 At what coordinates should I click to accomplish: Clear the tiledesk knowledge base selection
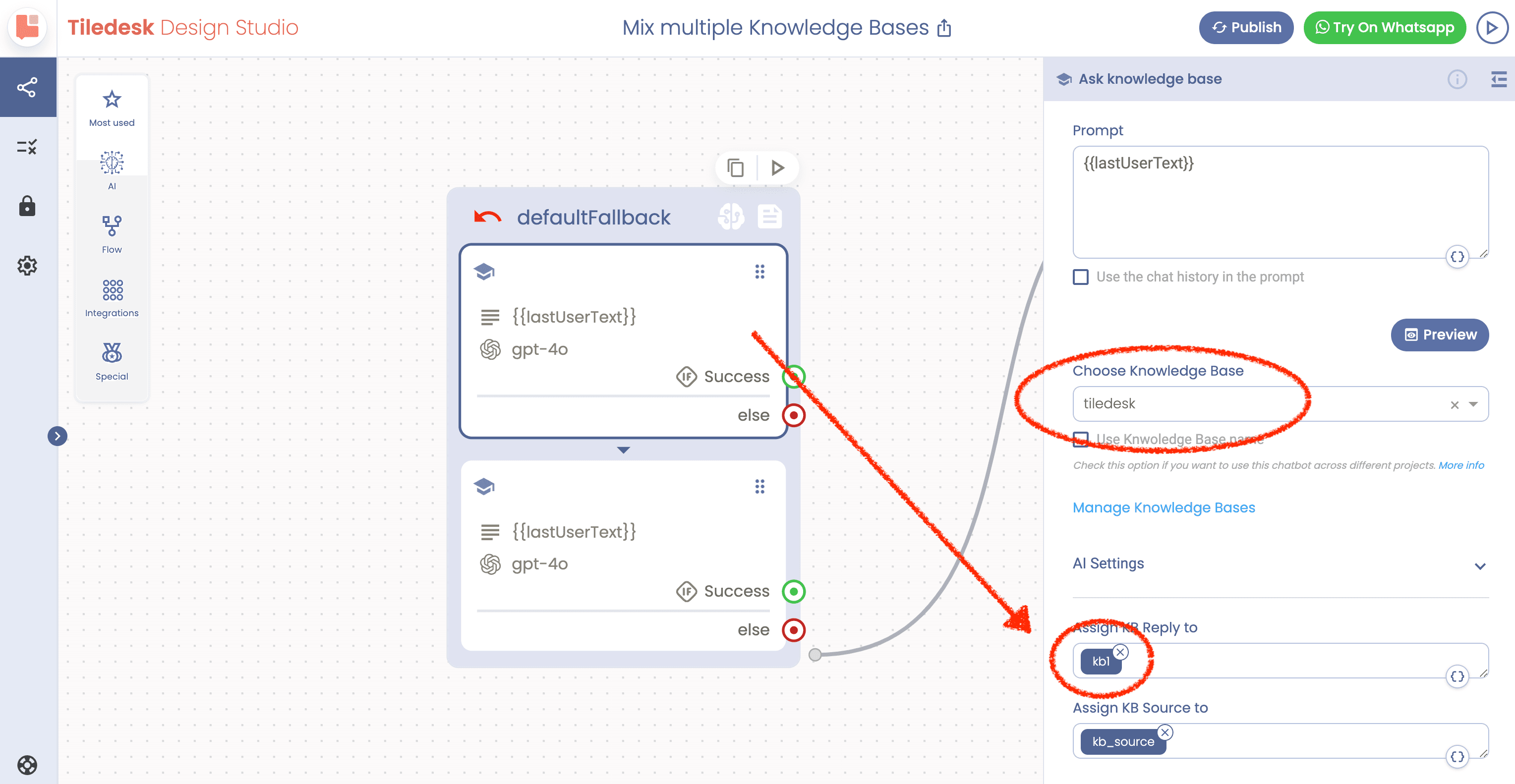(1454, 404)
